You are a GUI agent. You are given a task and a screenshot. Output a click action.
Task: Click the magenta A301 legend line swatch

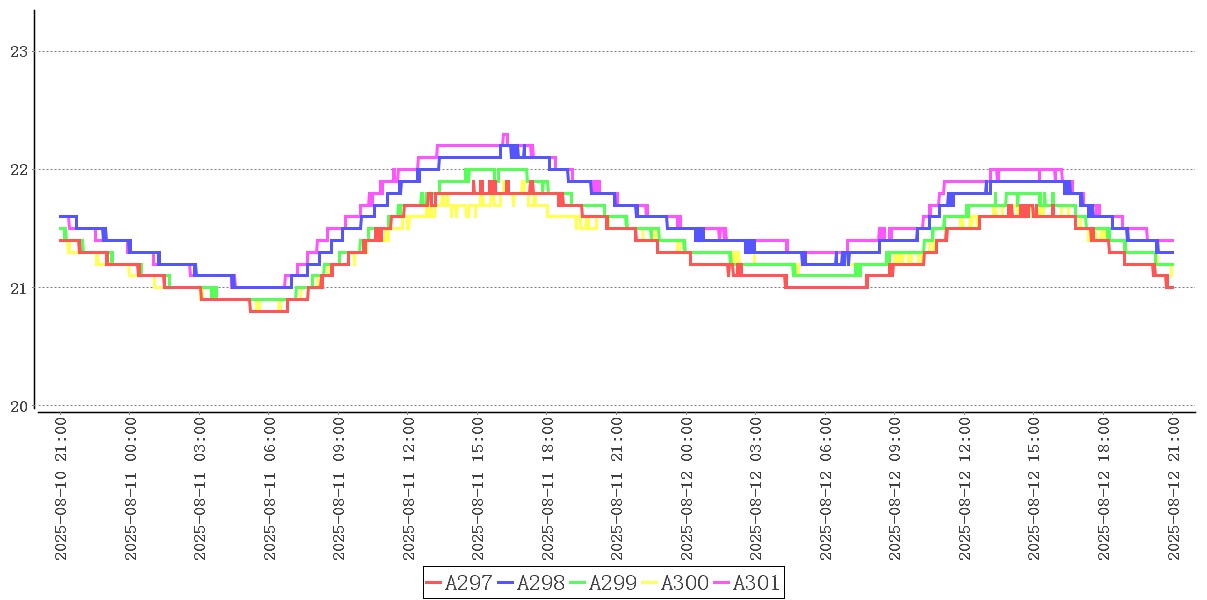pyautogui.click(x=722, y=583)
